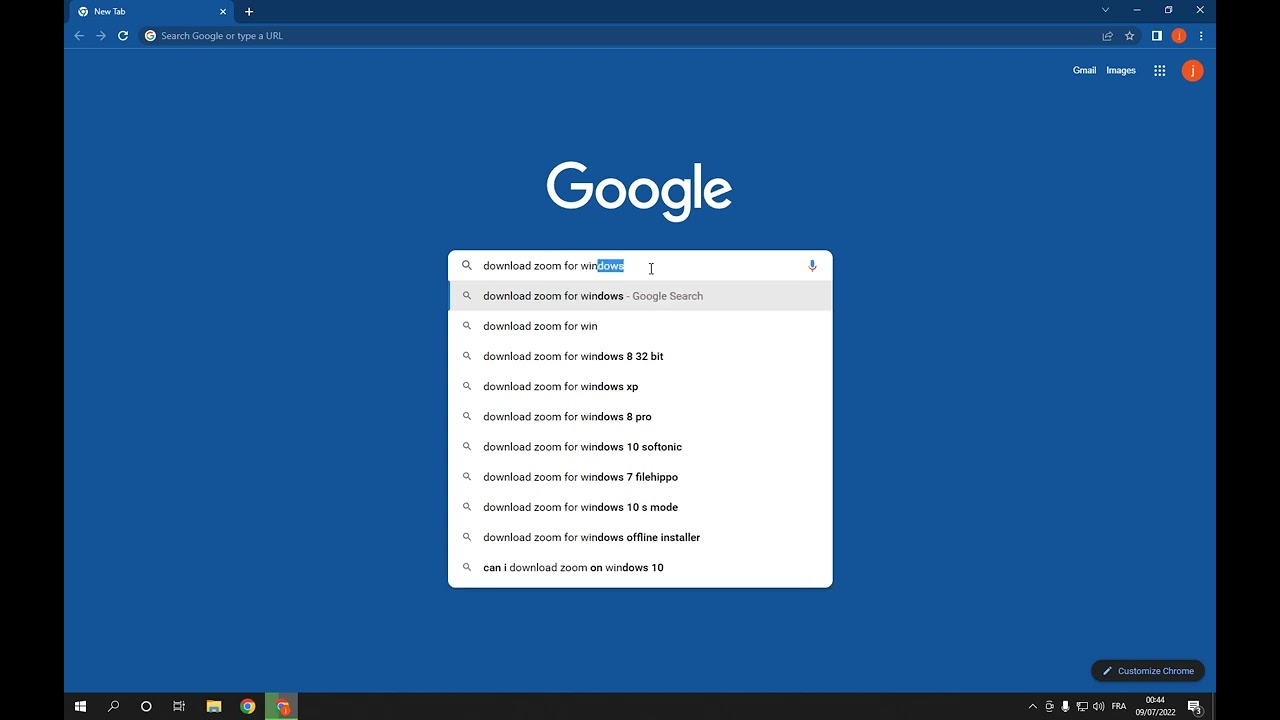Open the Google apps grid
This screenshot has height=720, width=1280.
pos(1159,70)
